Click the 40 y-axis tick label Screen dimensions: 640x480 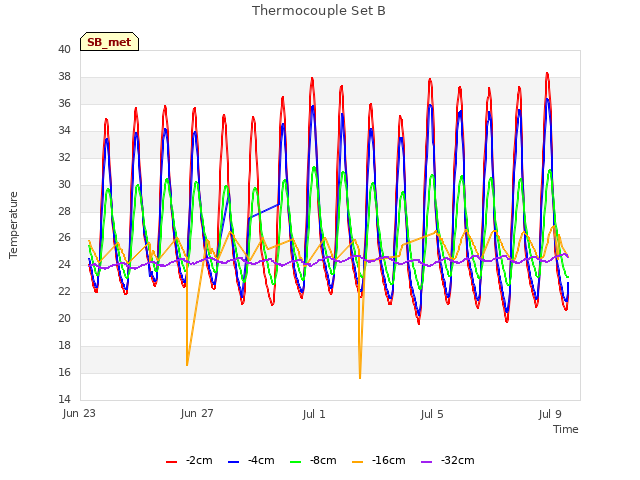[64, 49]
